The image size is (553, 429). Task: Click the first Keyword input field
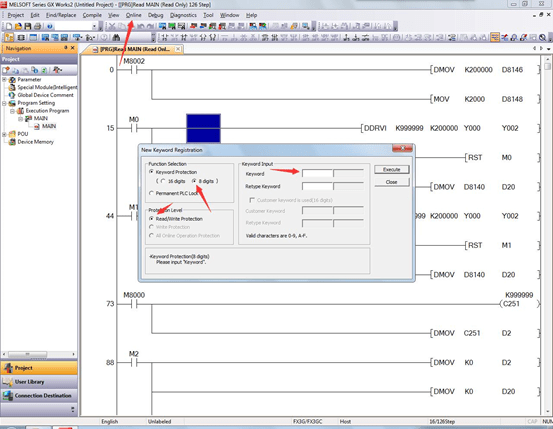[x=317, y=174]
